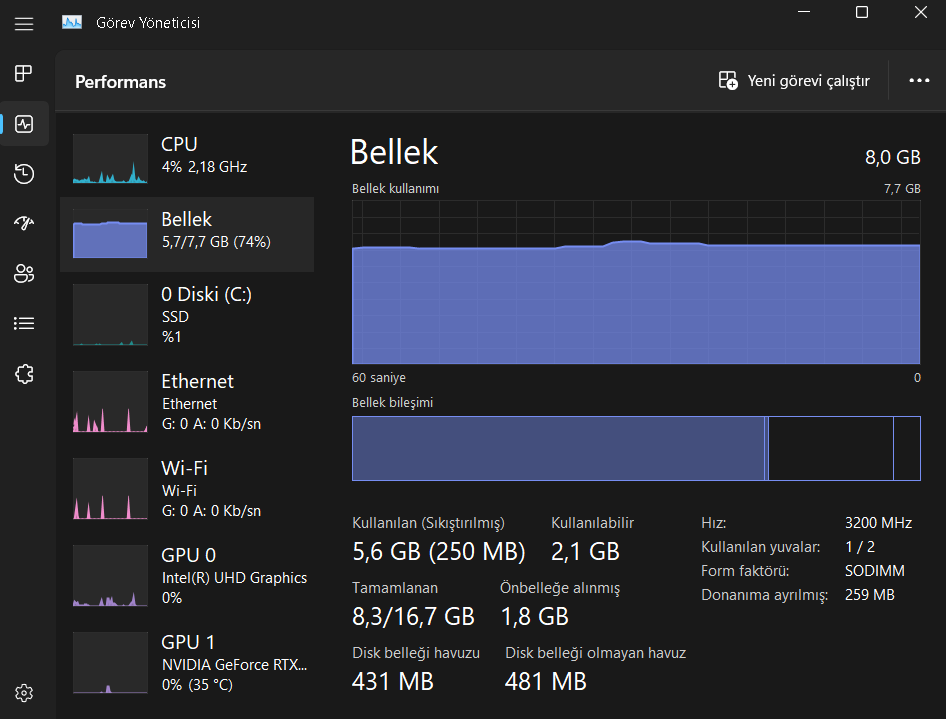Open the three-dot more options menu

coord(919,81)
